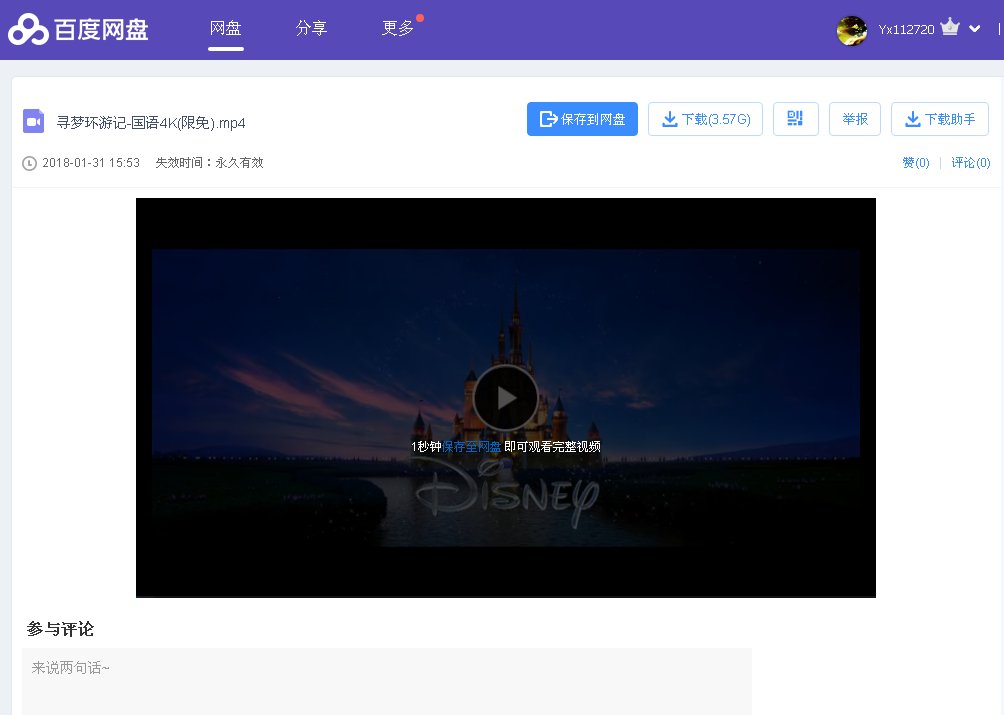Toggle the comment counter 评论(0)

point(970,163)
